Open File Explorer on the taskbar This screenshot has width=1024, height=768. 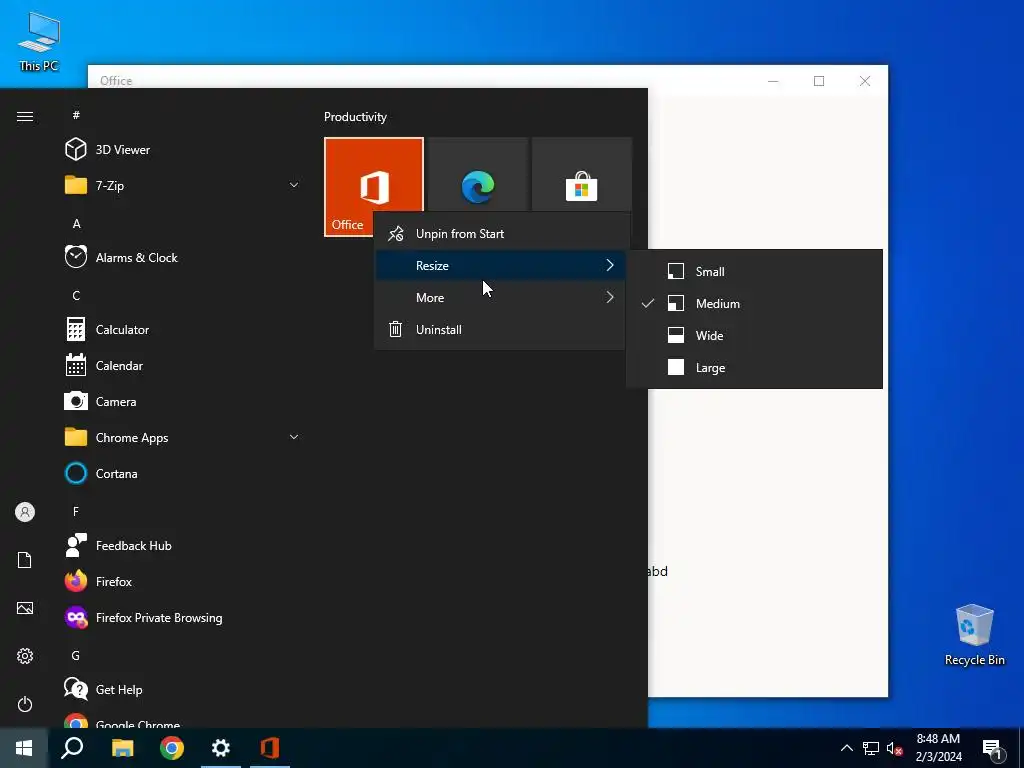(x=122, y=748)
